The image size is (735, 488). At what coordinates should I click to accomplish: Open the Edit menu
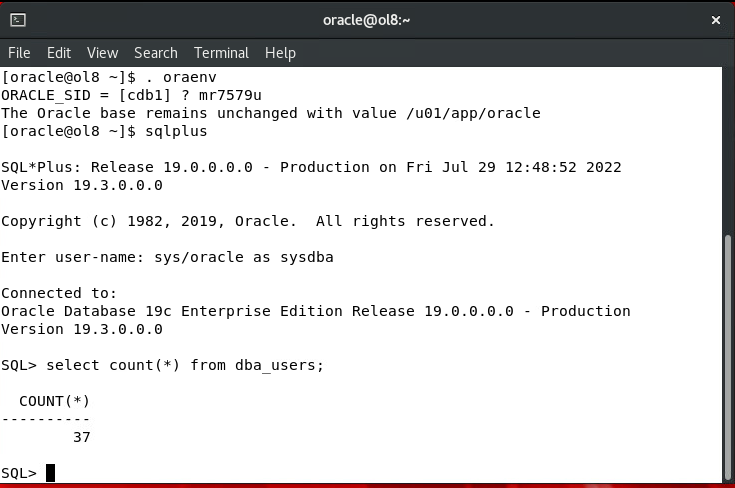tap(59, 53)
